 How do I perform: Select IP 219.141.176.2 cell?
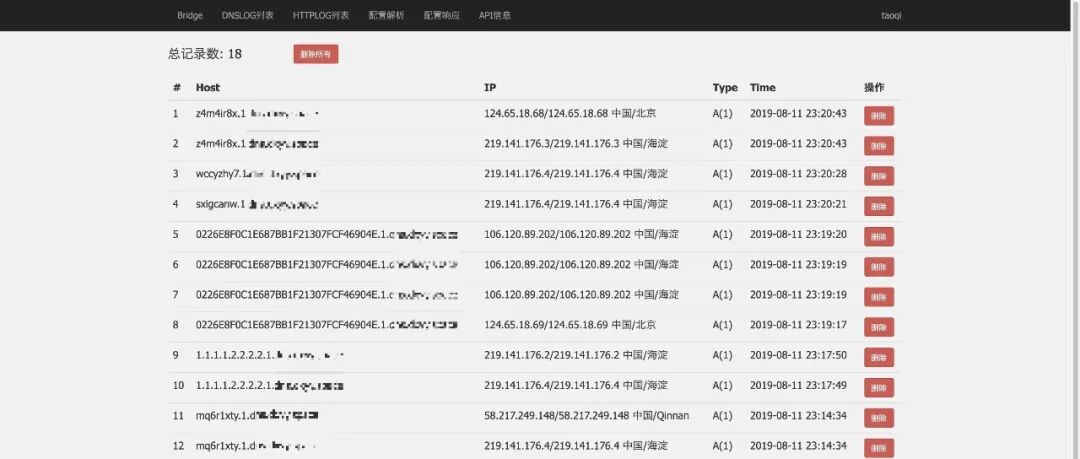576,355
